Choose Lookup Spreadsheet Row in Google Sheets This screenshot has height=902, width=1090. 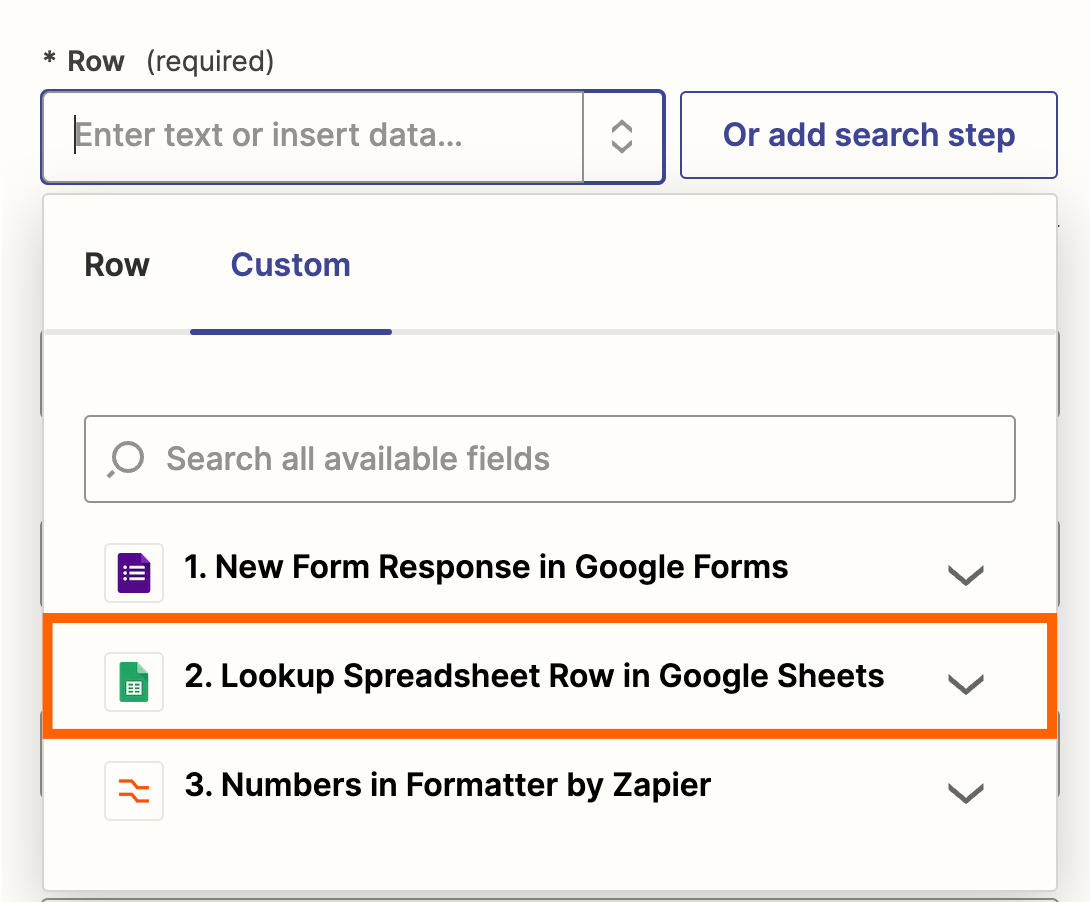[x=534, y=676]
